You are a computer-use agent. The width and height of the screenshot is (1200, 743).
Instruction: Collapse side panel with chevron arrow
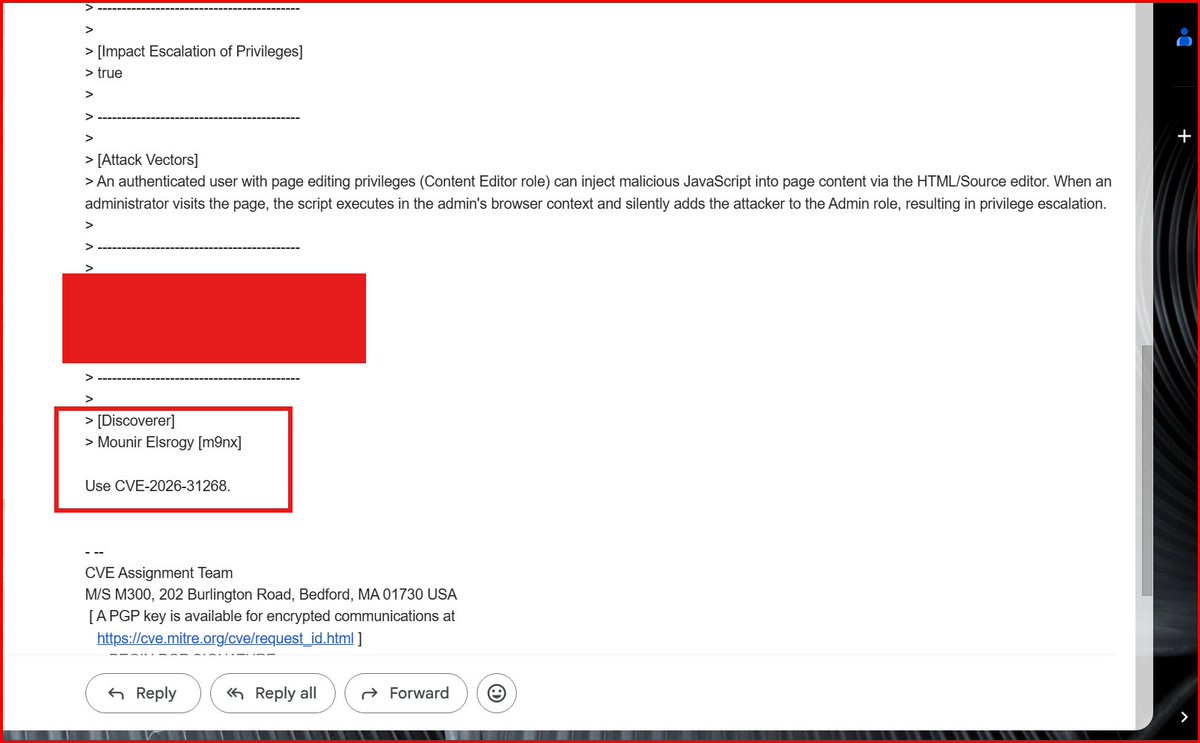click(1184, 717)
